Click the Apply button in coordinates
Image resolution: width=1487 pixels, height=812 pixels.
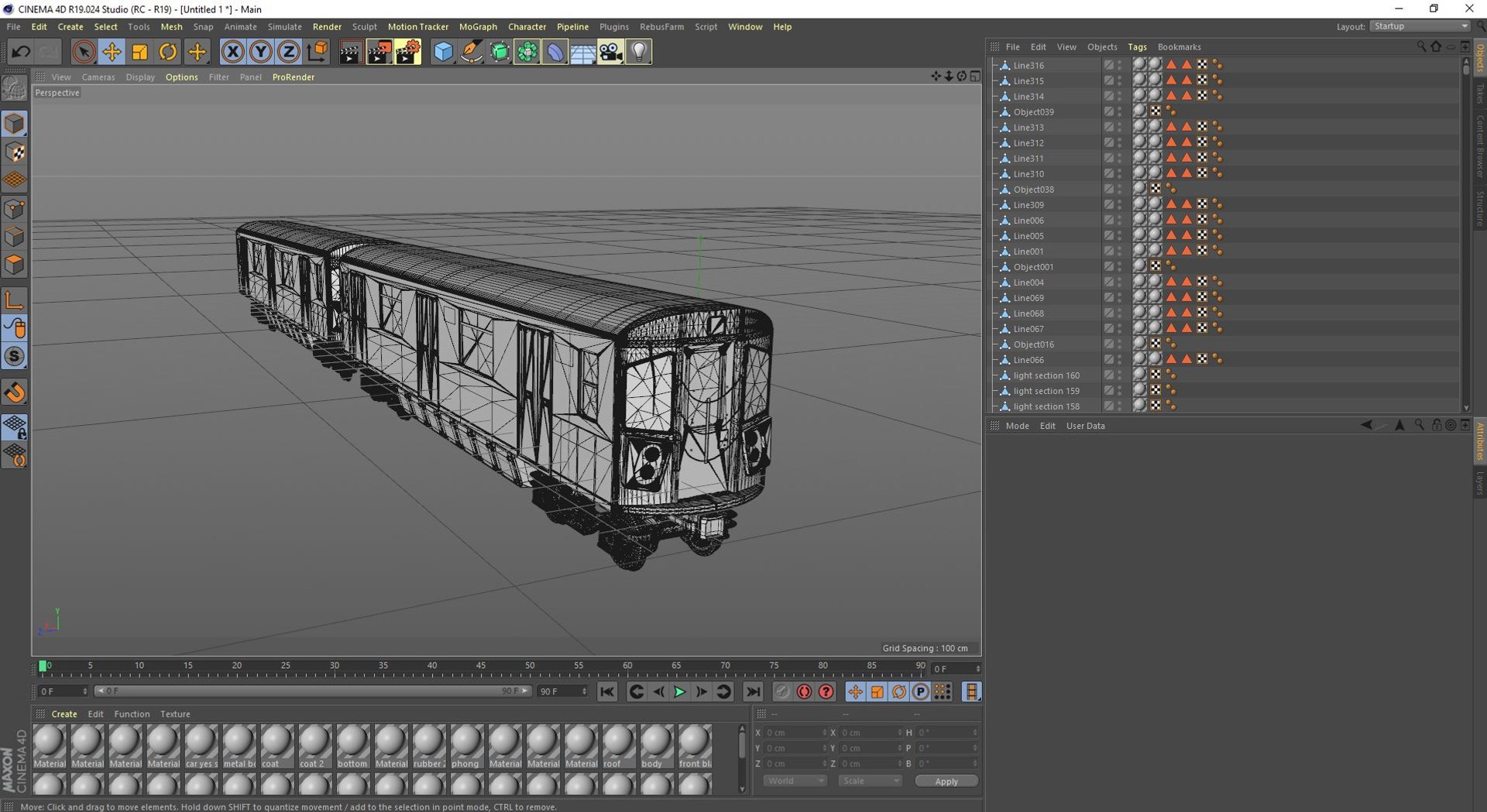tap(946, 781)
